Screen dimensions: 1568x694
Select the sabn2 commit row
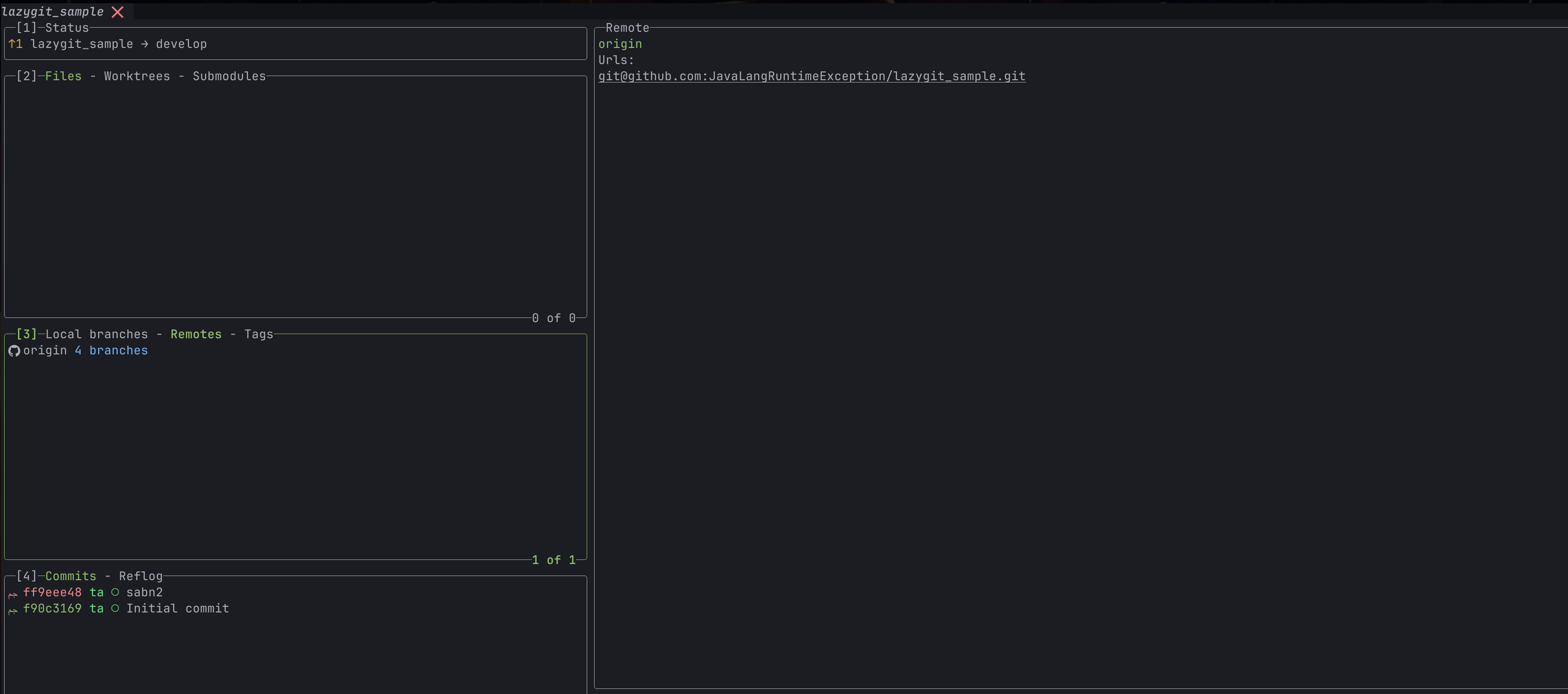coord(144,592)
